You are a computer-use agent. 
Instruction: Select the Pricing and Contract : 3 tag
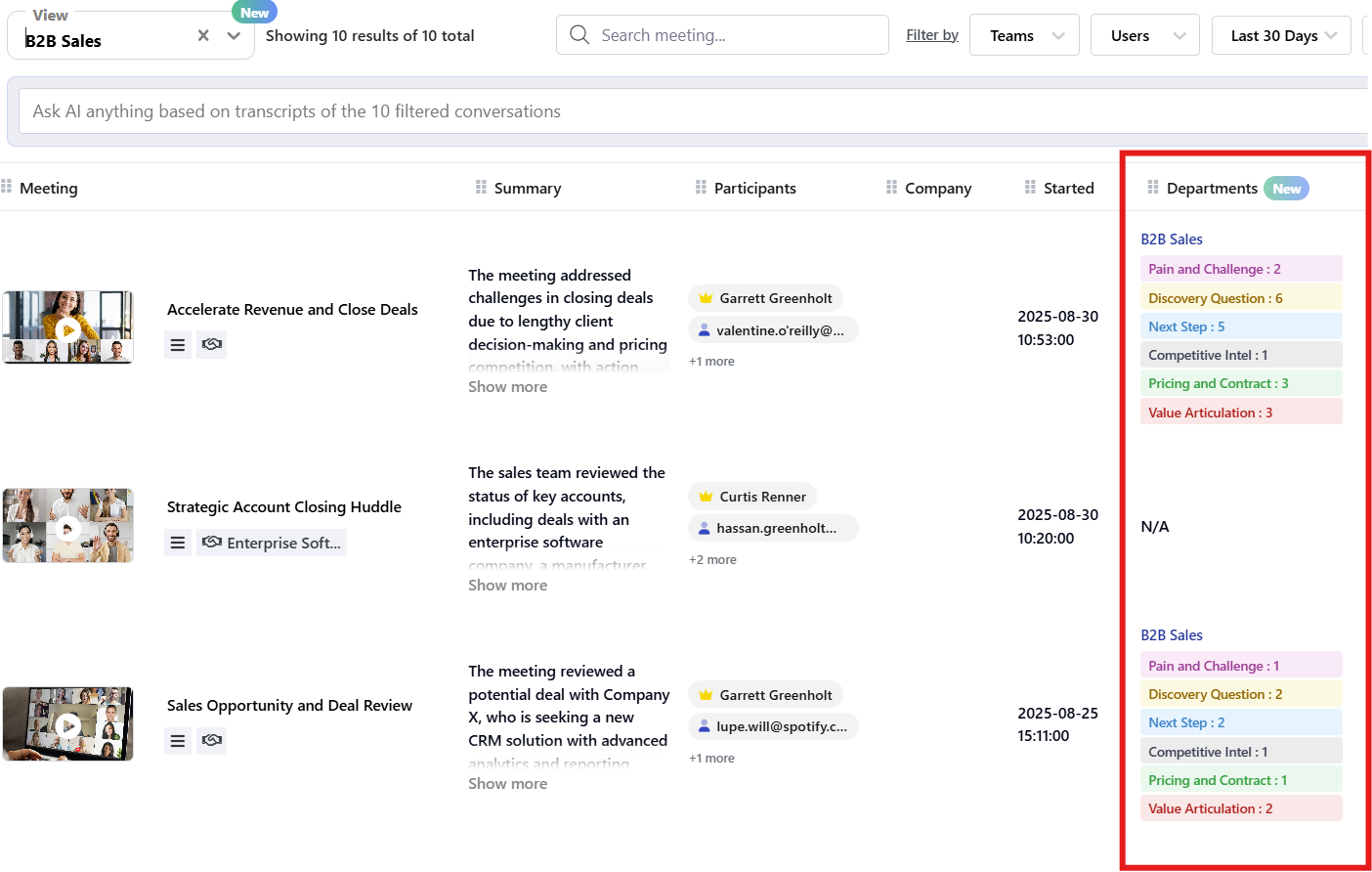click(x=1218, y=384)
